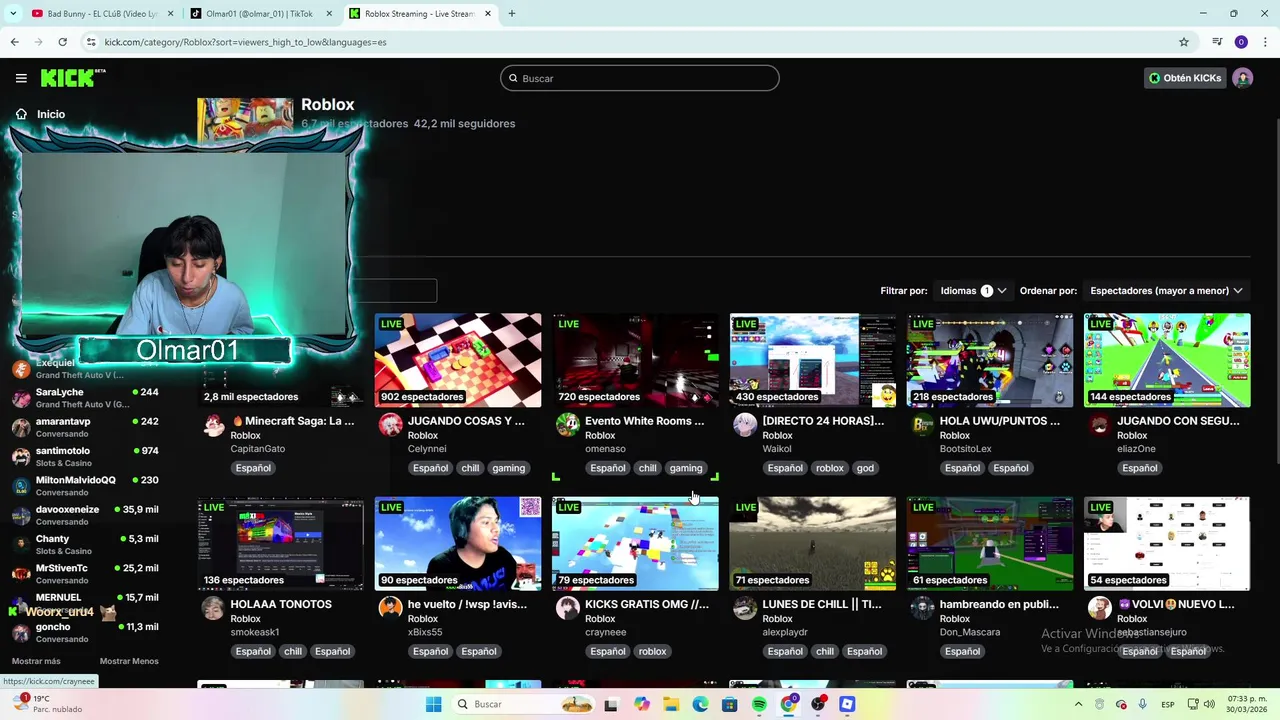Open amarantavp channel in sidebar
Screen dimensions: 1280x720
click(x=86, y=427)
